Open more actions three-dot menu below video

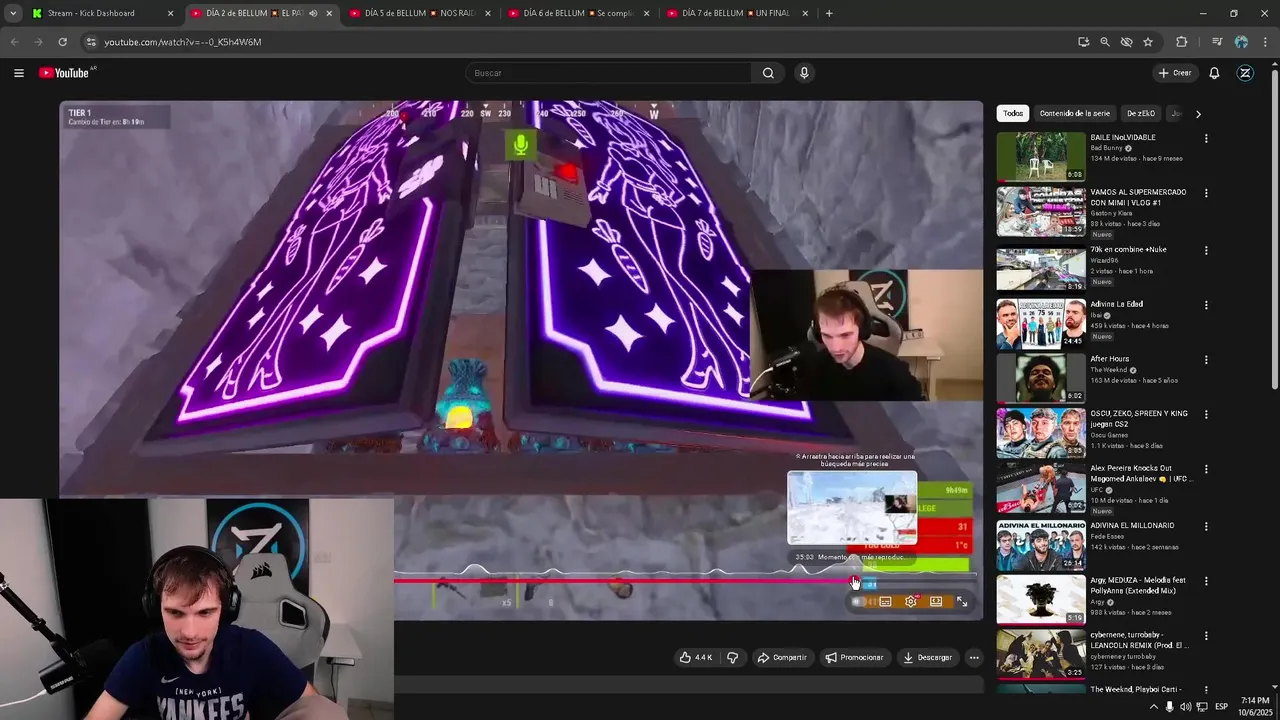[974, 657]
